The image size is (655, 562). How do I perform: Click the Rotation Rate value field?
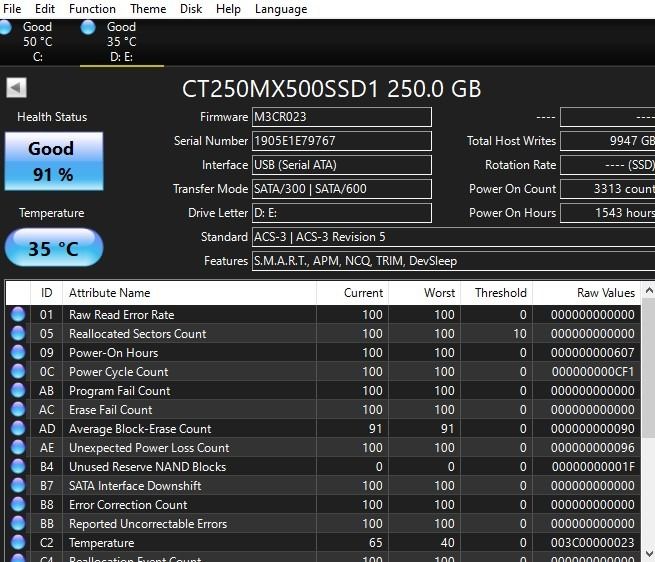pos(607,165)
